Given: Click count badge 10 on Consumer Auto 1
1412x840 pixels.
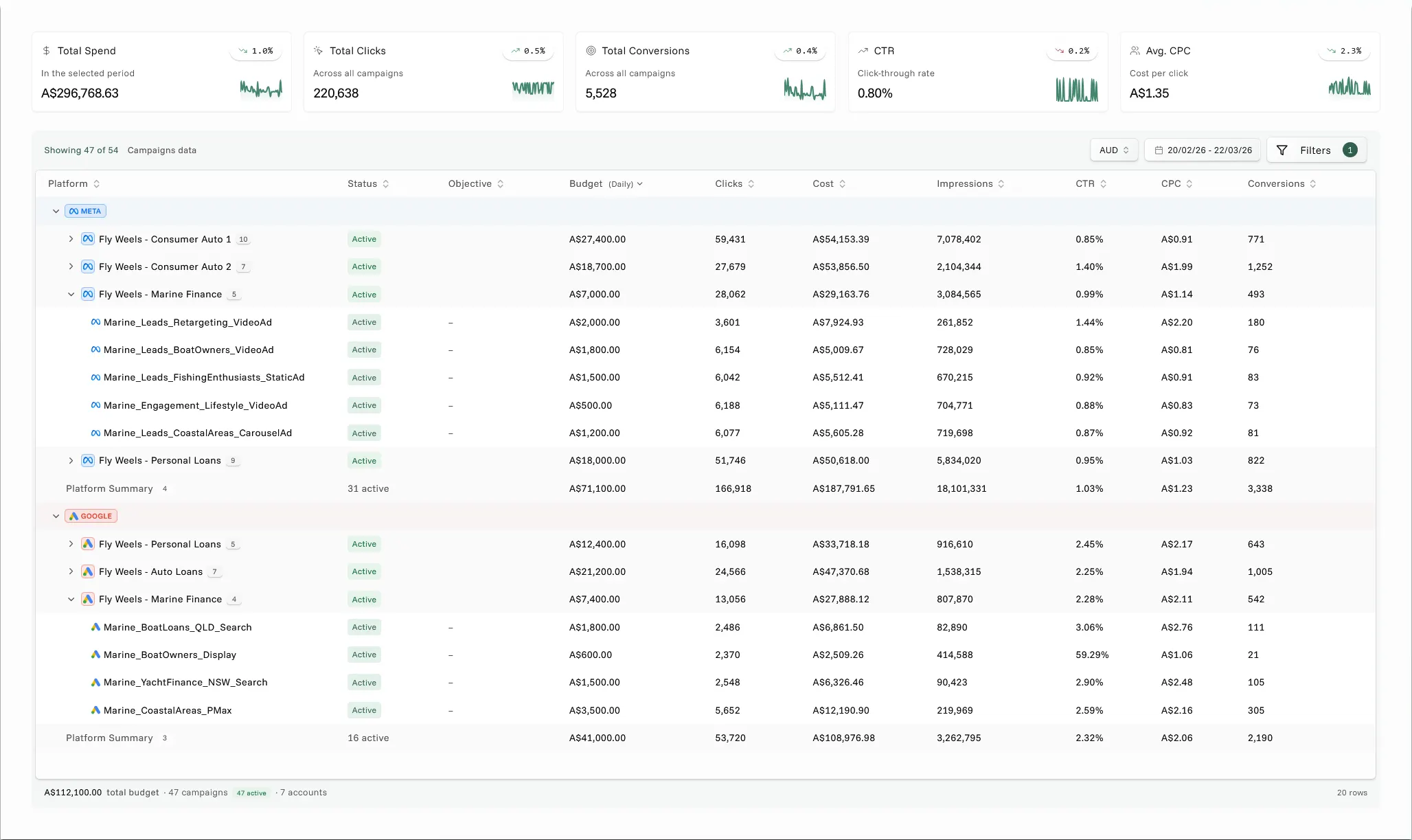Looking at the screenshot, I should point(243,239).
